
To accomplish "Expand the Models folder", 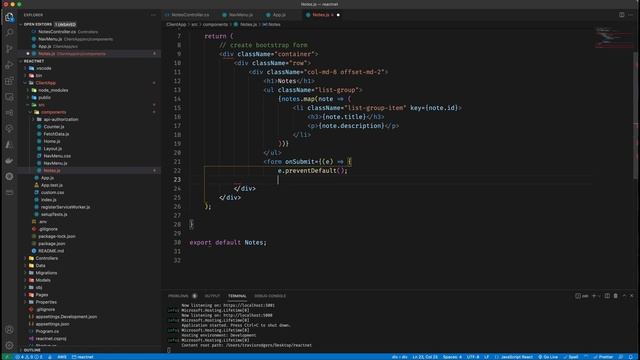I will coord(43,280).
